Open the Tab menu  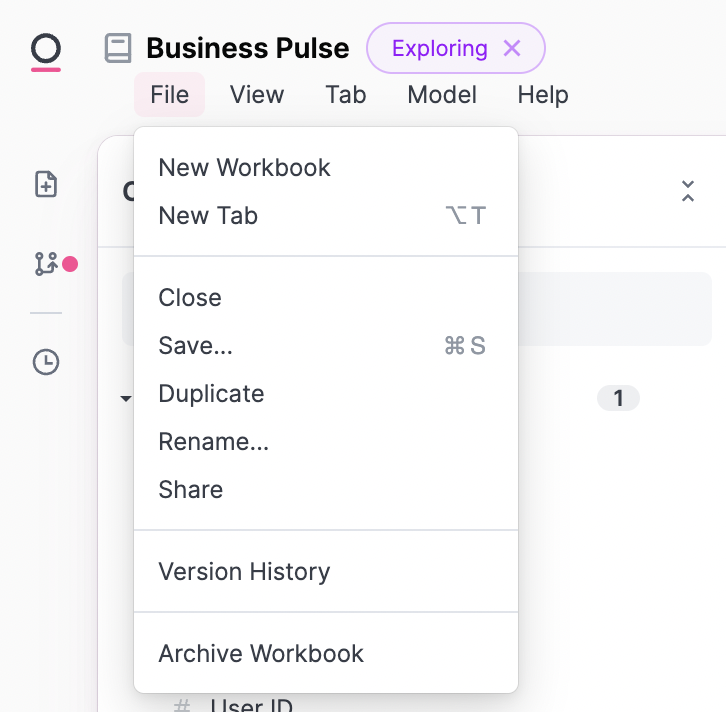346,95
